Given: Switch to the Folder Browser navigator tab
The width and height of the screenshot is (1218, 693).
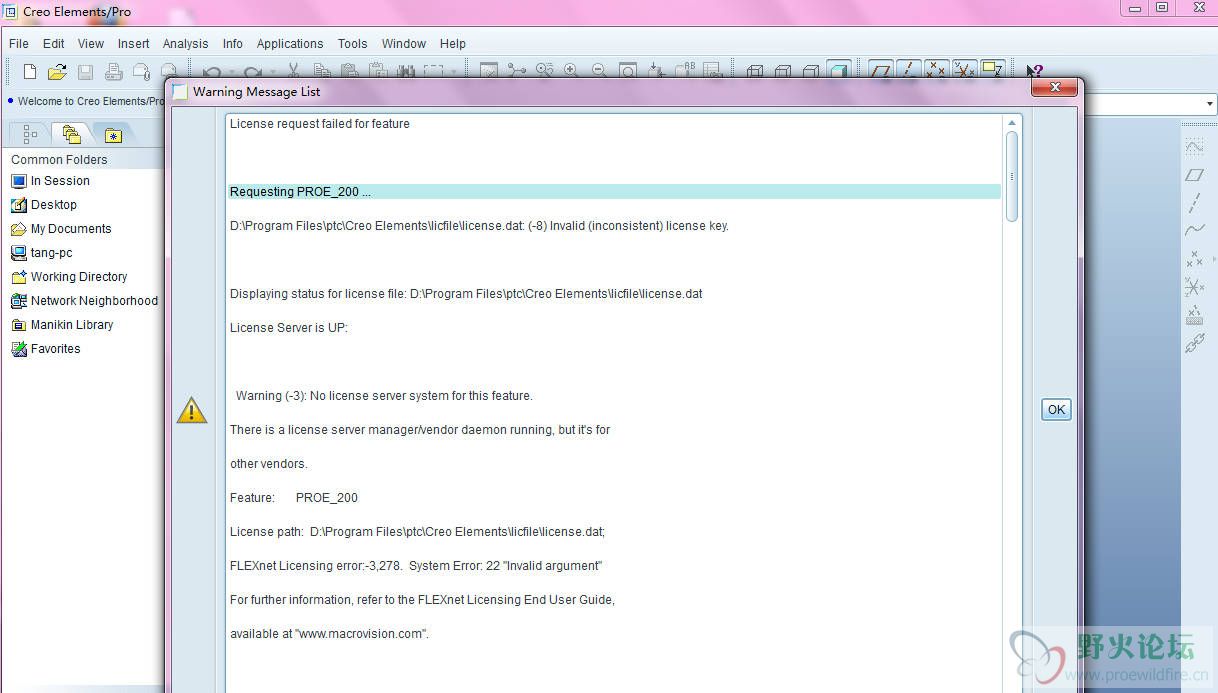Looking at the screenshot, I should pos(71,133).
